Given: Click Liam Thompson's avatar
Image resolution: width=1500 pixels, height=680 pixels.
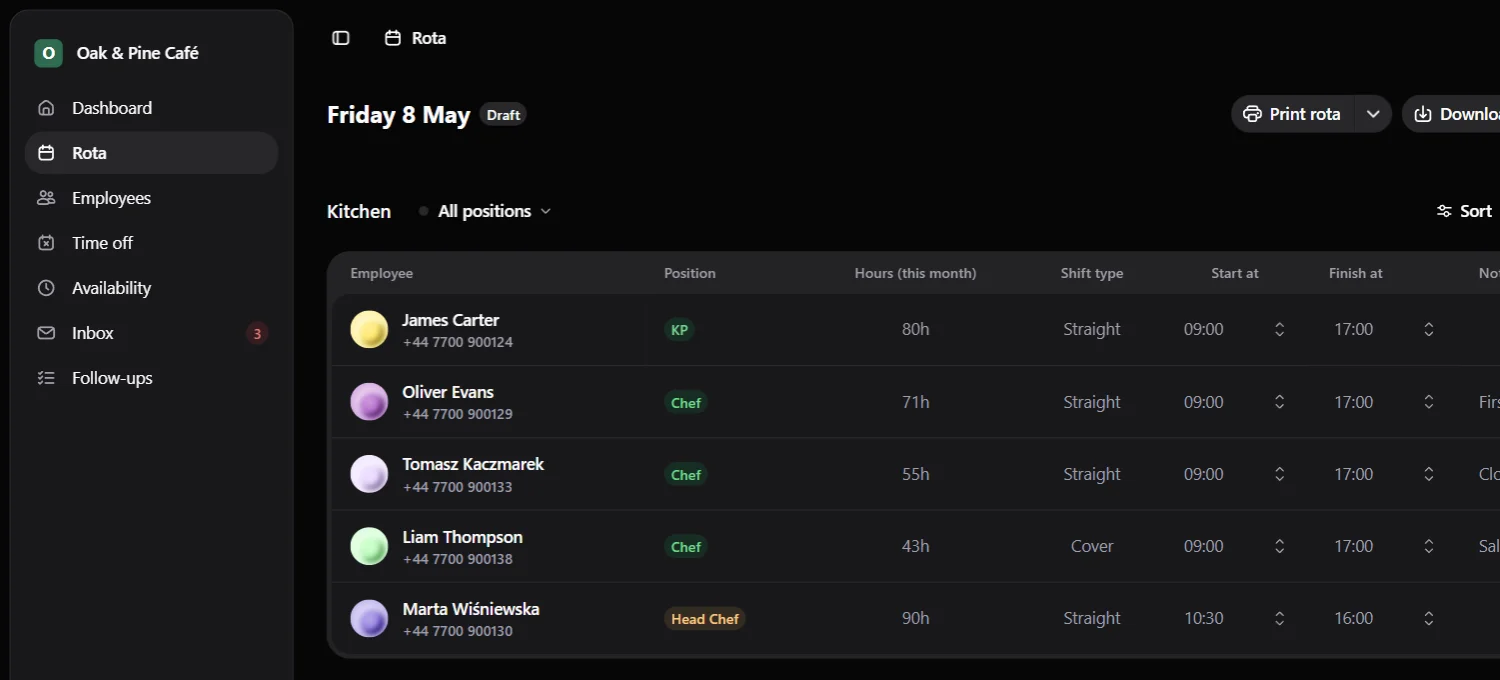Looking at the screenshot, I should point(369,546).
